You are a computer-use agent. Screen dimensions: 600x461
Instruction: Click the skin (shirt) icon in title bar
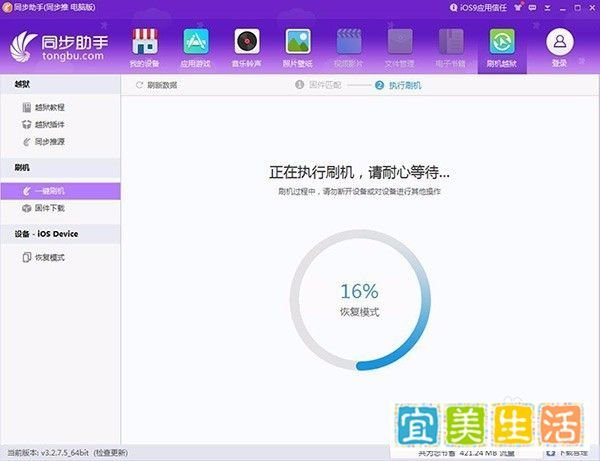click(x=518, y=7)
